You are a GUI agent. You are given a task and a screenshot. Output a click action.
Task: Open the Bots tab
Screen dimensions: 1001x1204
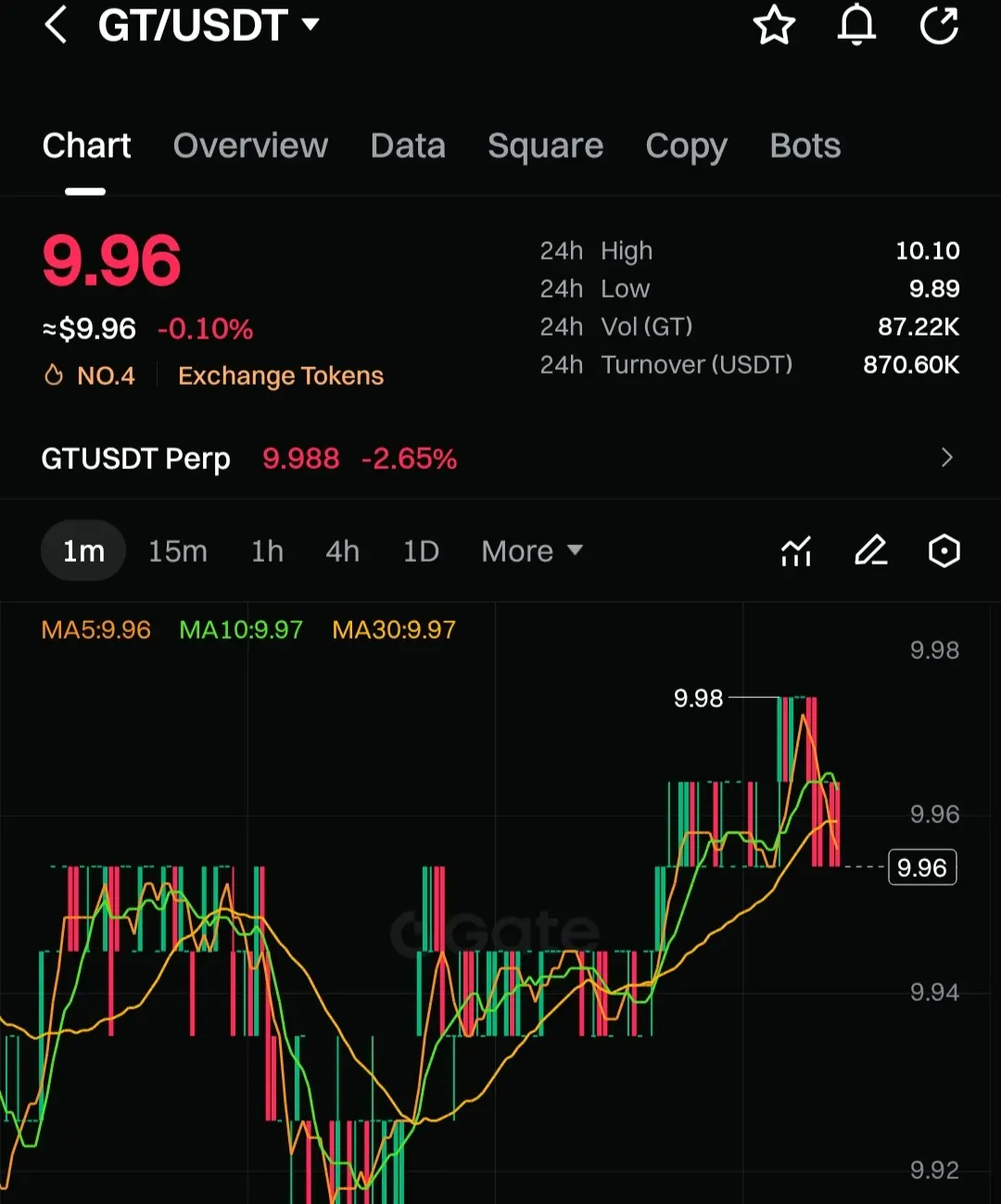pos(805,146)
